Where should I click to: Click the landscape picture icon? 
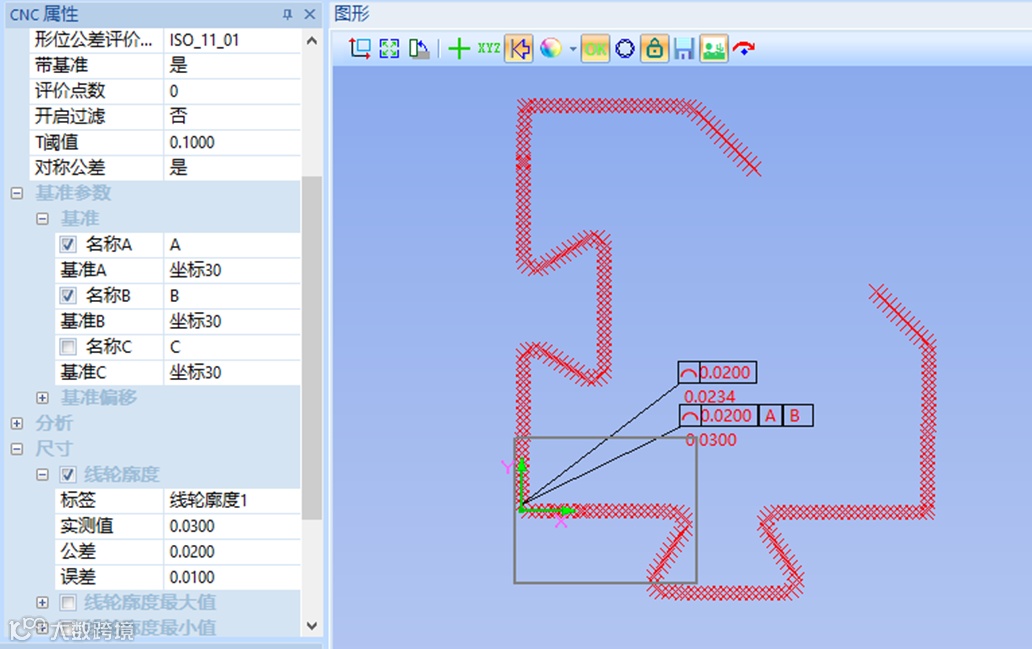pos(714,48)
